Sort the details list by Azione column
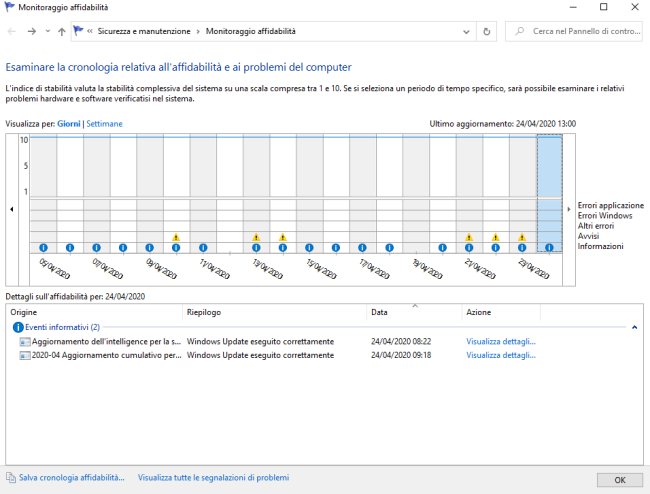Viewport: 650px width, 494px height. 501,312
